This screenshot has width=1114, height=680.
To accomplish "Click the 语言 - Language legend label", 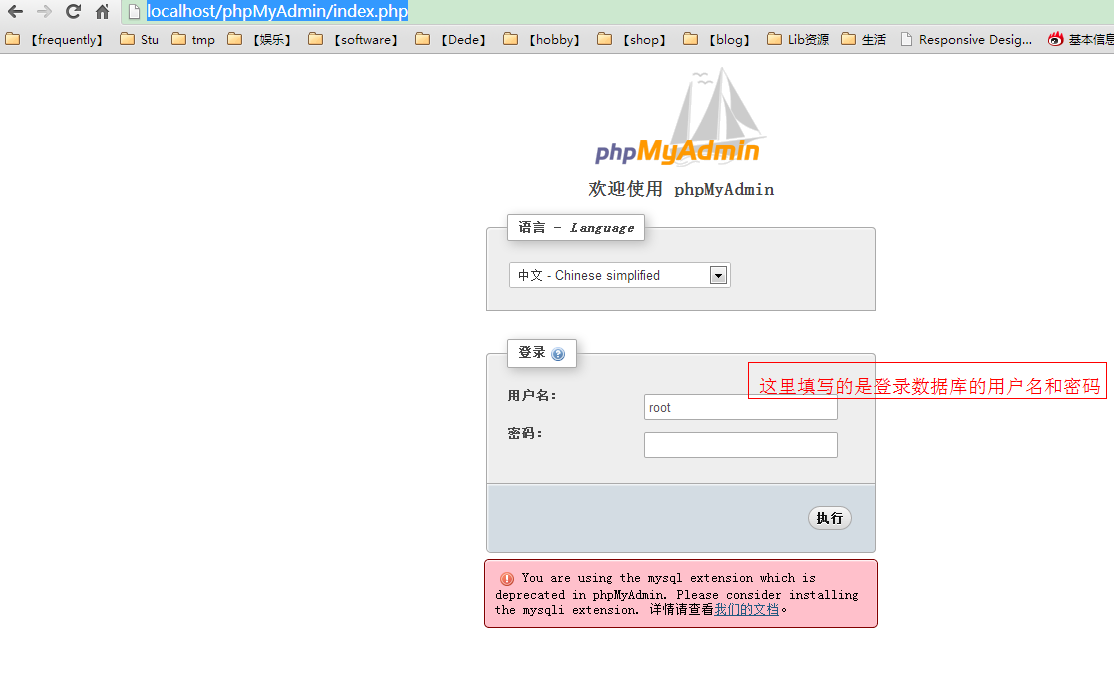I will [576, 227].
